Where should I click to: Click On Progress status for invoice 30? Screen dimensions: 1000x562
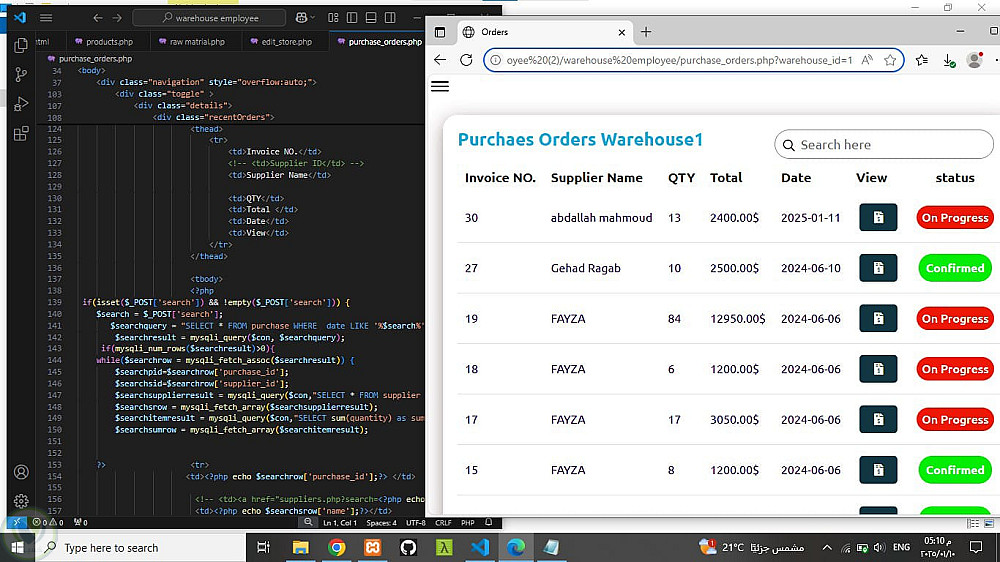(955, 218)
